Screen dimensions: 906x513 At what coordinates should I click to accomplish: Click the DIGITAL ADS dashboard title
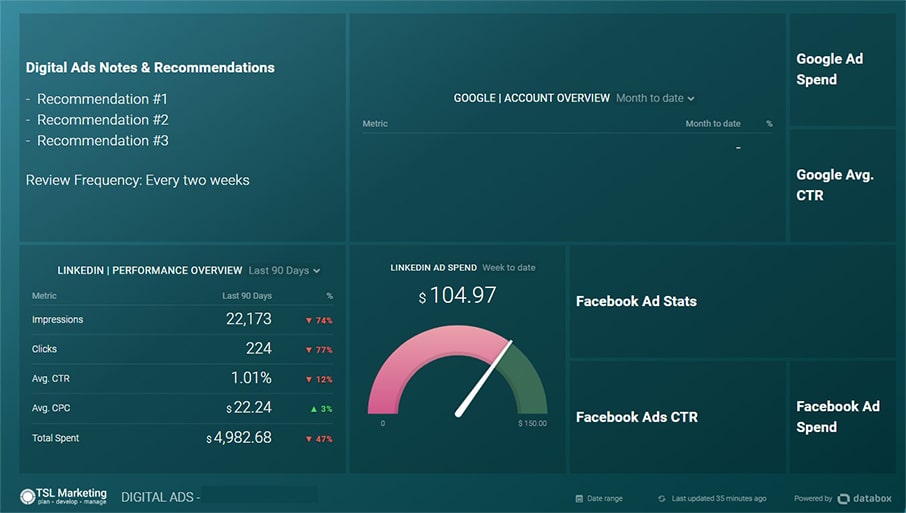coord(161,497)
